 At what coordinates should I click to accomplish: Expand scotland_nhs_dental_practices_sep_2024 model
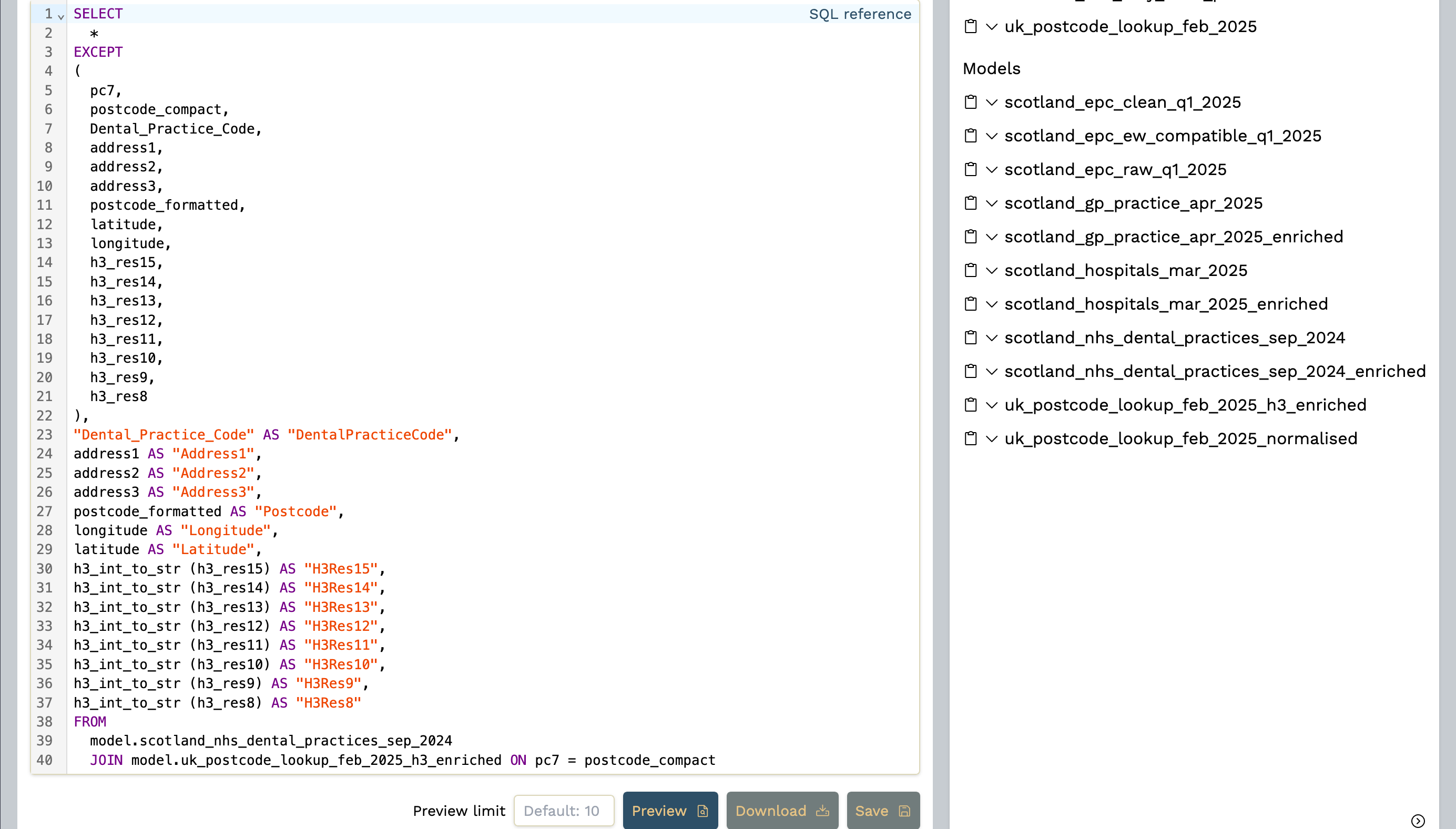(x=991, y=337)
